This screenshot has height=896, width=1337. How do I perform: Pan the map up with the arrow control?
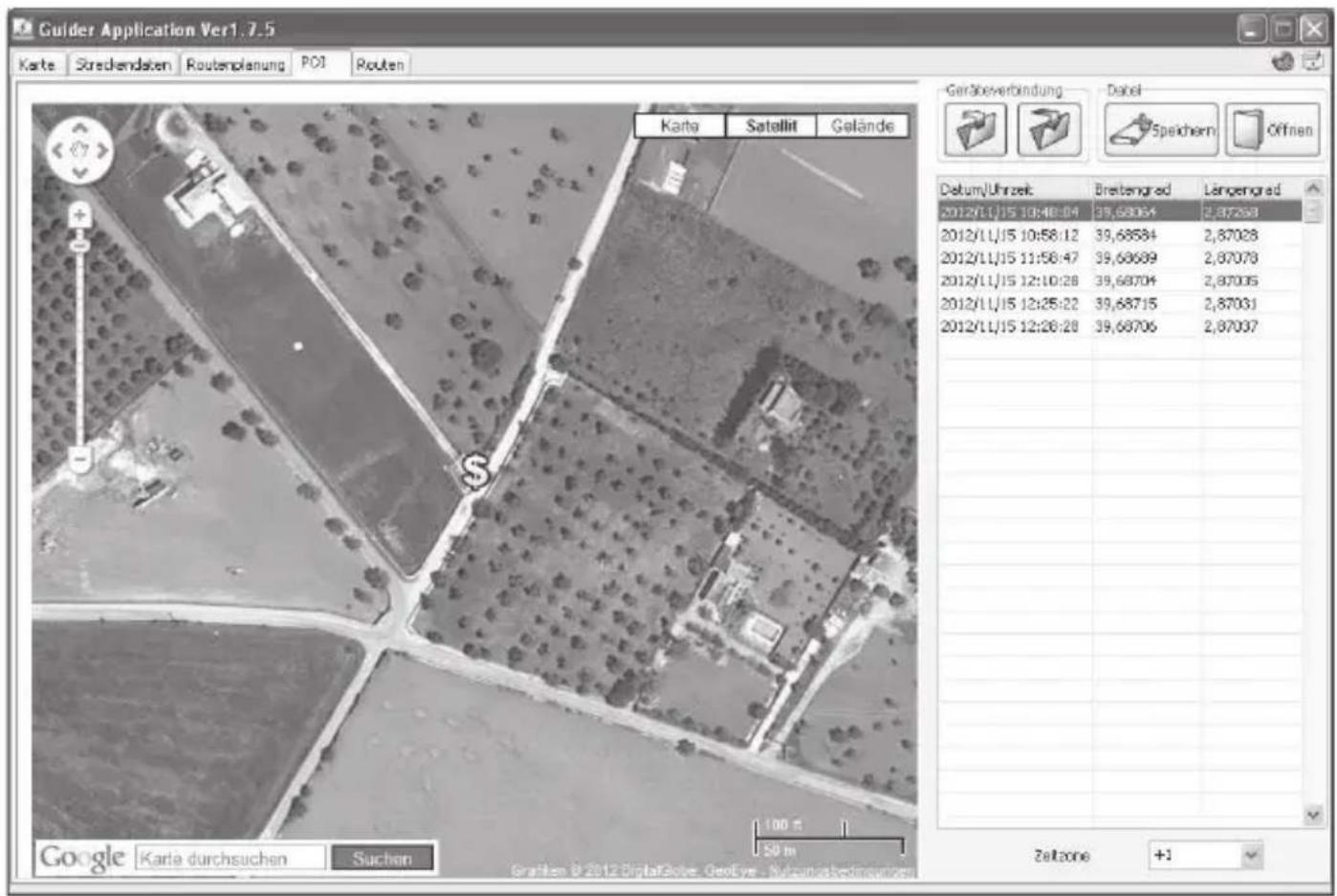tap(80, 127)
